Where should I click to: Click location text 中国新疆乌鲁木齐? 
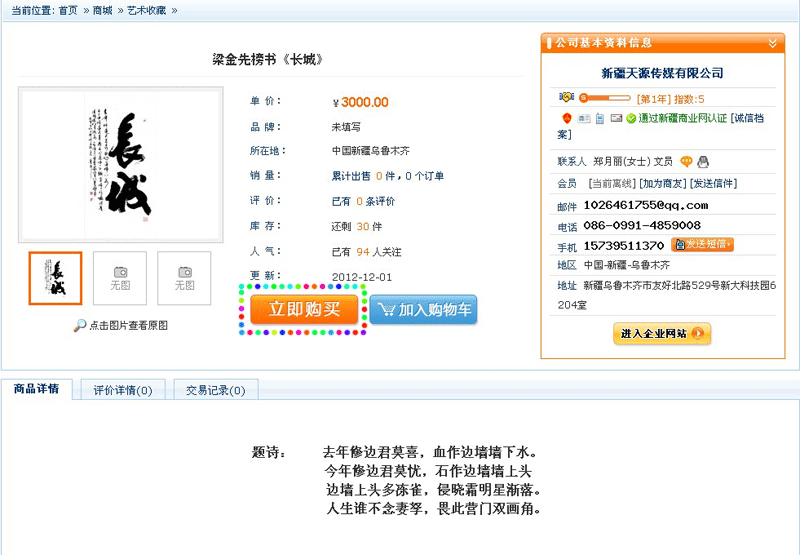(x=371, y=151)
